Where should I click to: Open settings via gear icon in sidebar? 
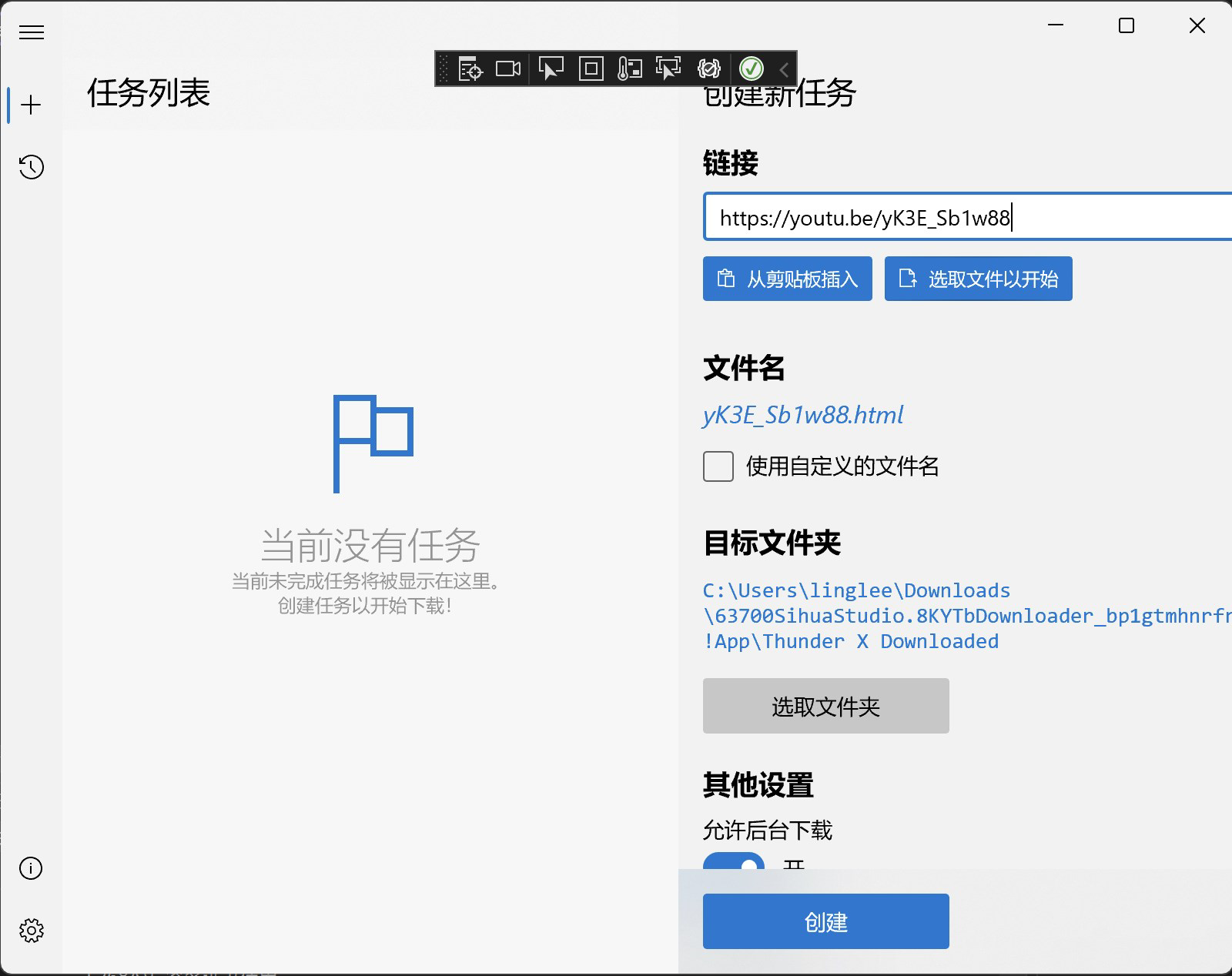click(31, 930)
